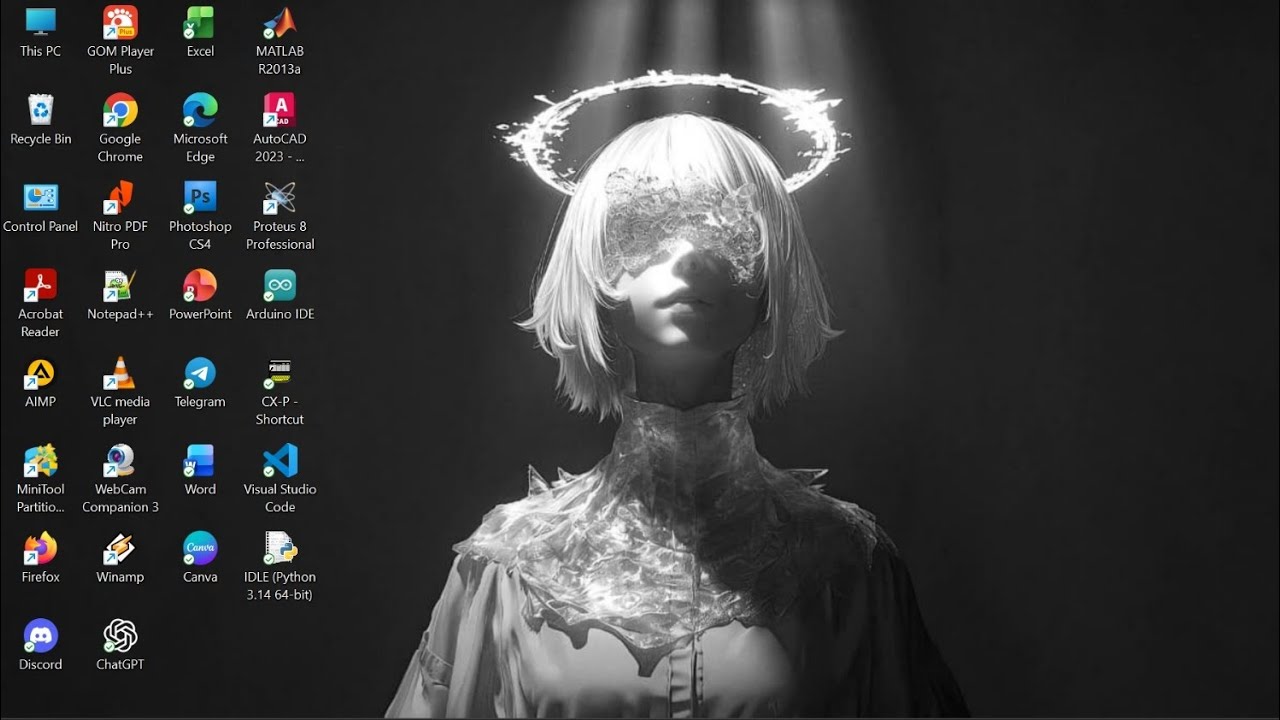Select the MiniTool Partition shortcut
This screenshot has width=1280, height=720.
tap(41, 460)
